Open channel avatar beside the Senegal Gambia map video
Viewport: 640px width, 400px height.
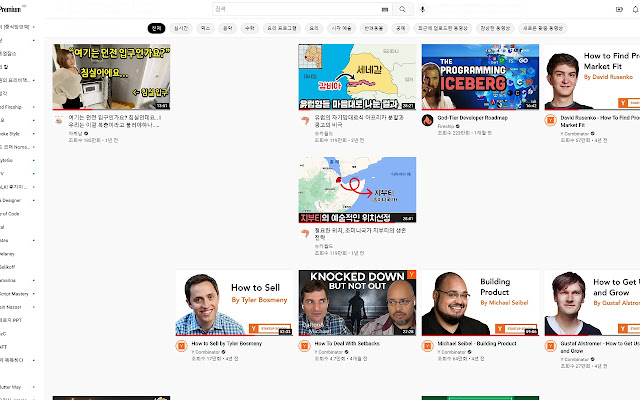pos(304,120)
